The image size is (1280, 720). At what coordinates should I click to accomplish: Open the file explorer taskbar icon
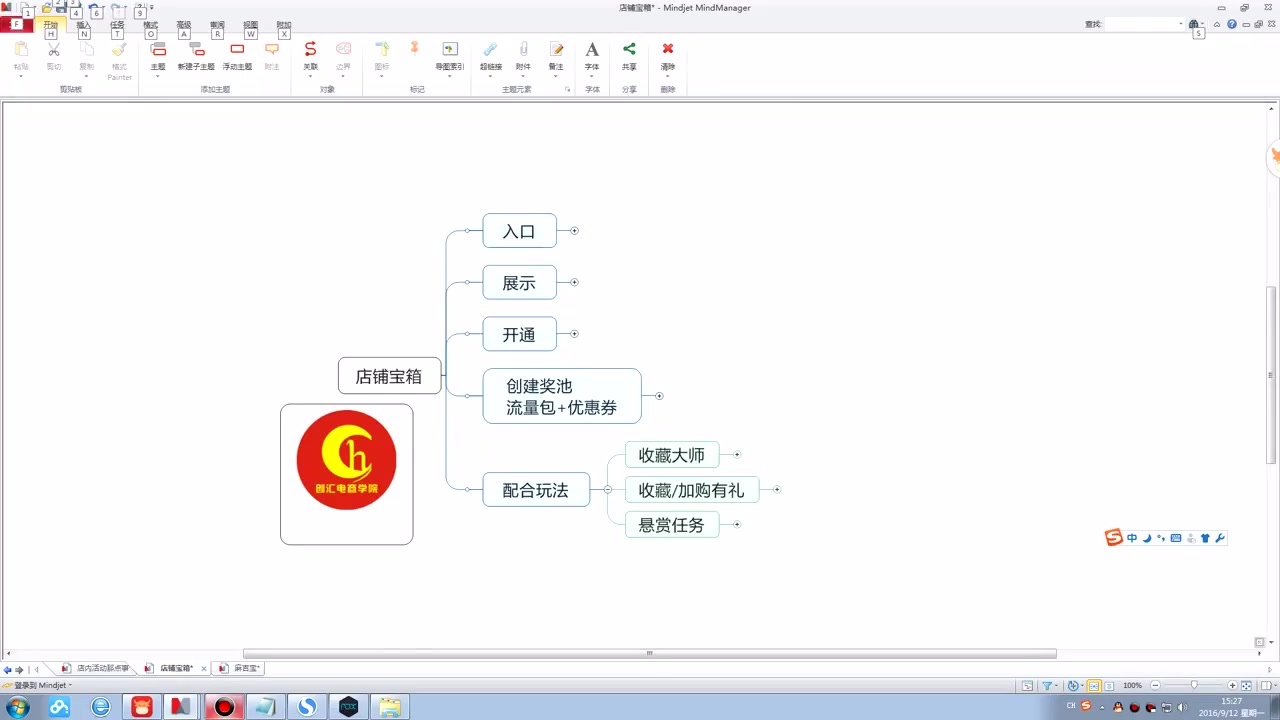(x=389, y=707)
